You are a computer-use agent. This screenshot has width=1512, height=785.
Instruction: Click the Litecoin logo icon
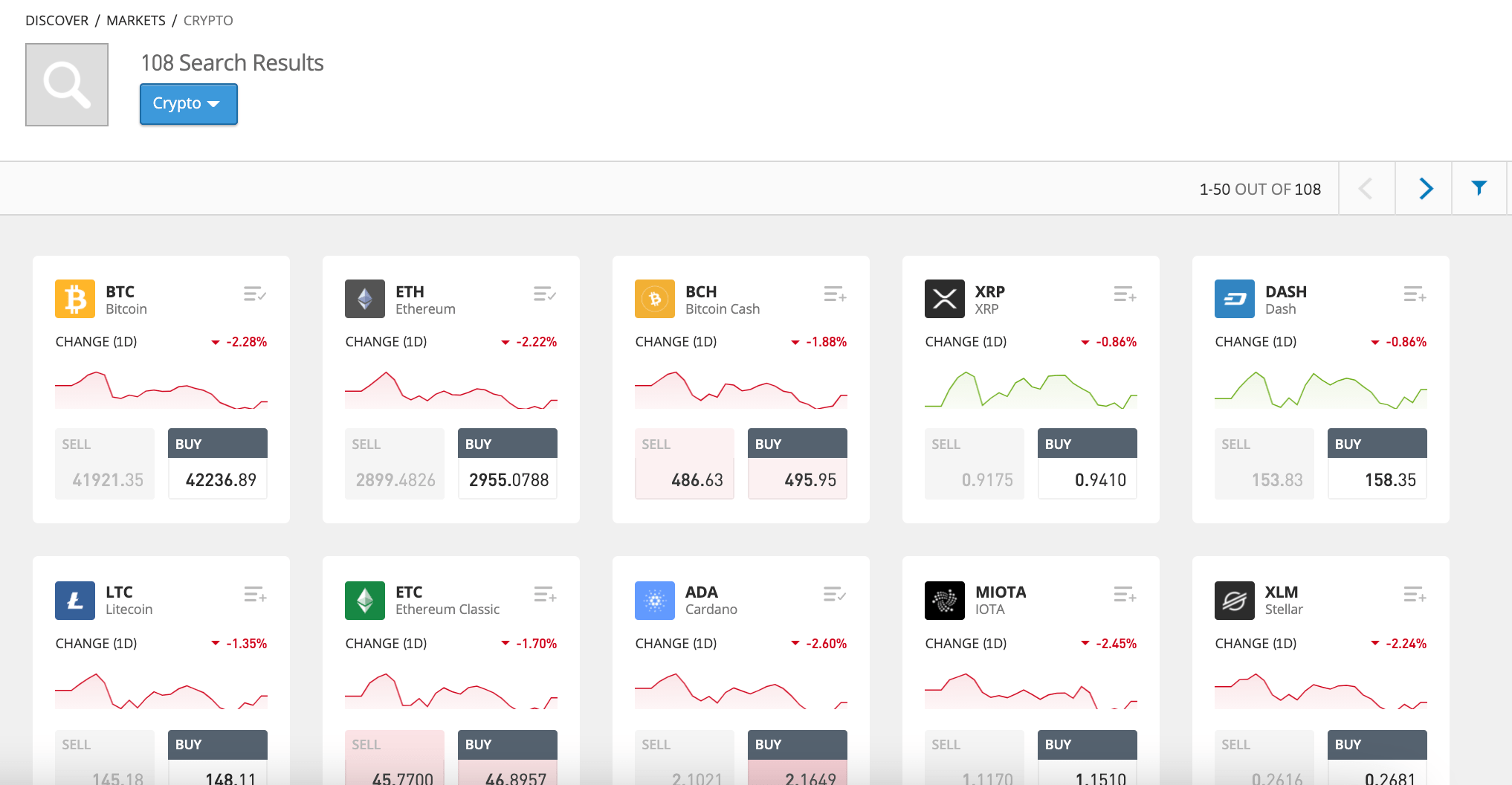[75, 601]
